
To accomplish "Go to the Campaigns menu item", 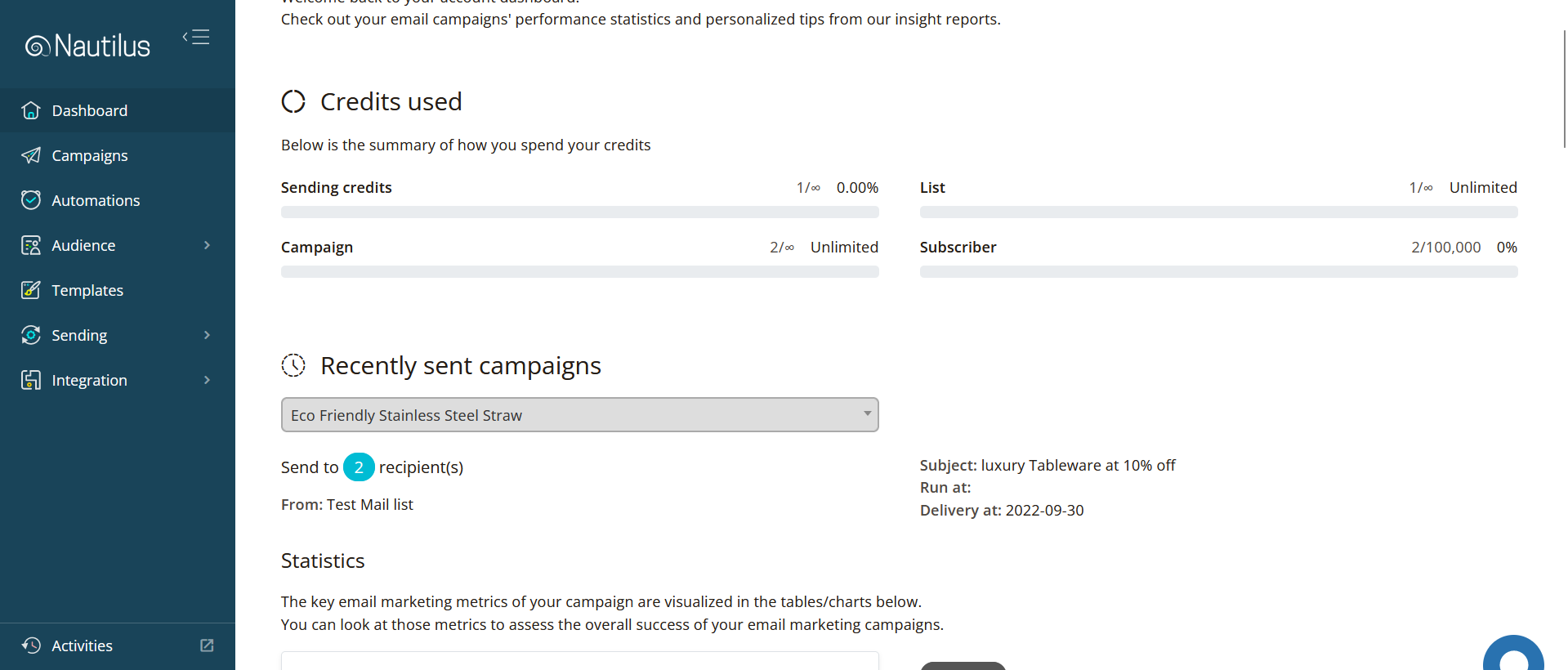I will (90, 155).
